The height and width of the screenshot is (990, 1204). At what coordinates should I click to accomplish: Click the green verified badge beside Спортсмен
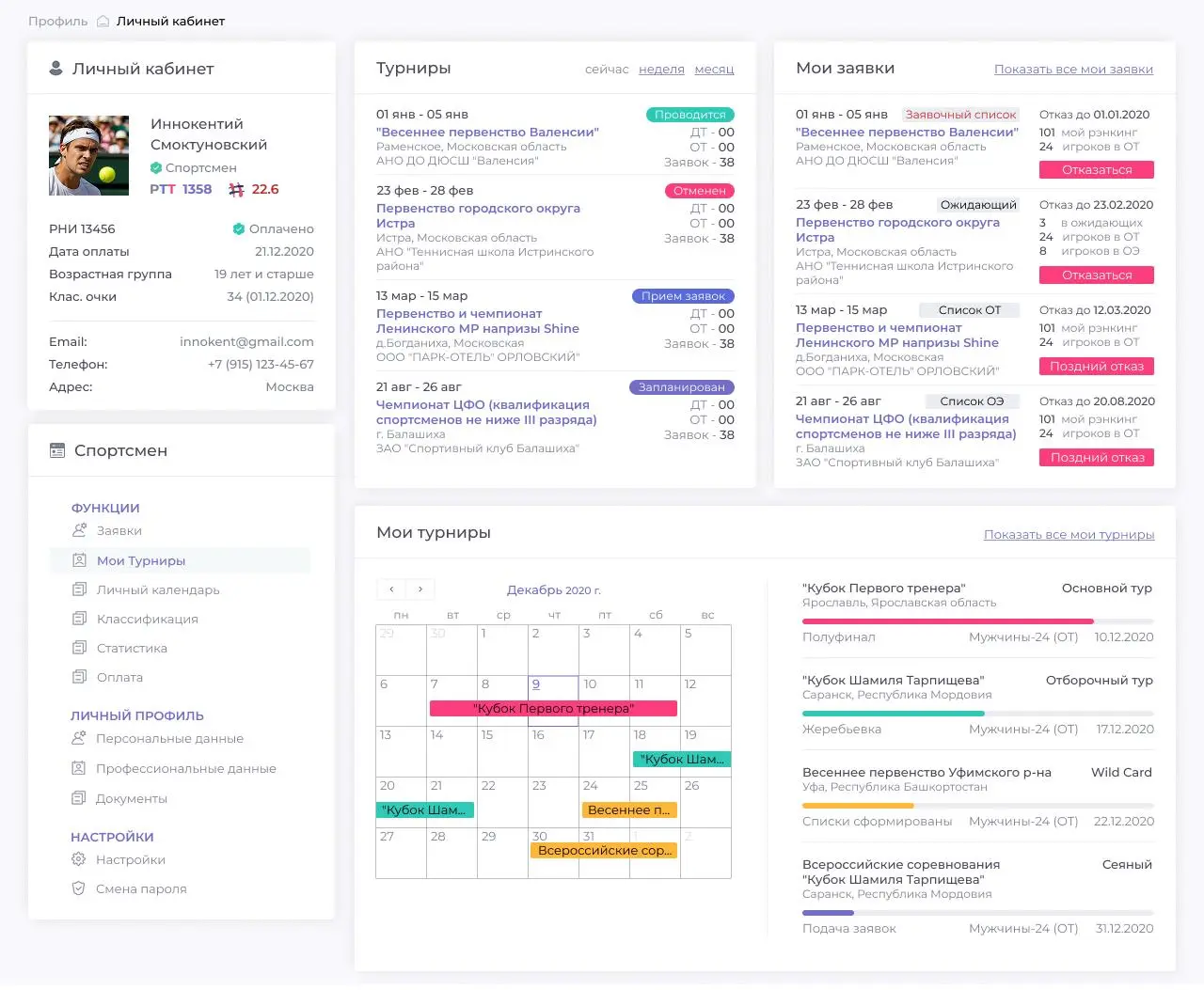[156, 167]
